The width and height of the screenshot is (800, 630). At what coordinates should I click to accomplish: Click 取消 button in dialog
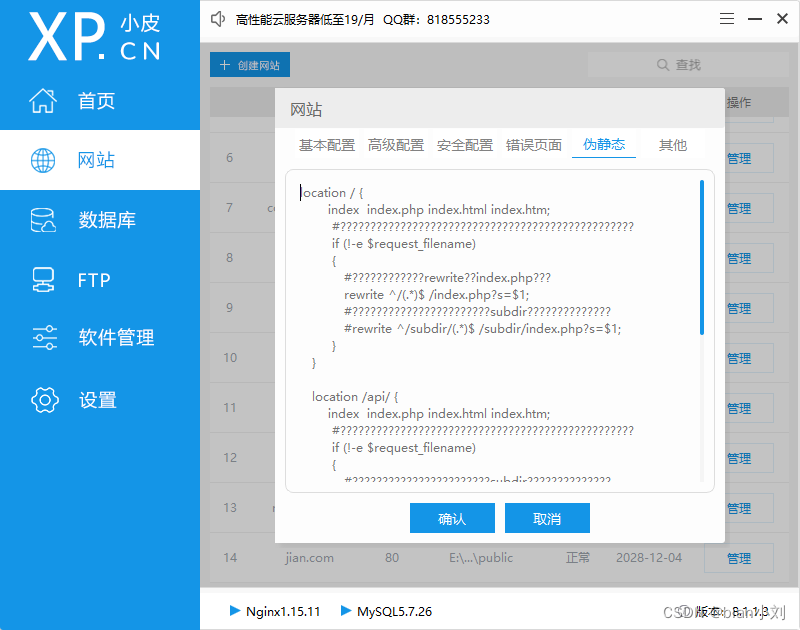(x=547, y=518)
